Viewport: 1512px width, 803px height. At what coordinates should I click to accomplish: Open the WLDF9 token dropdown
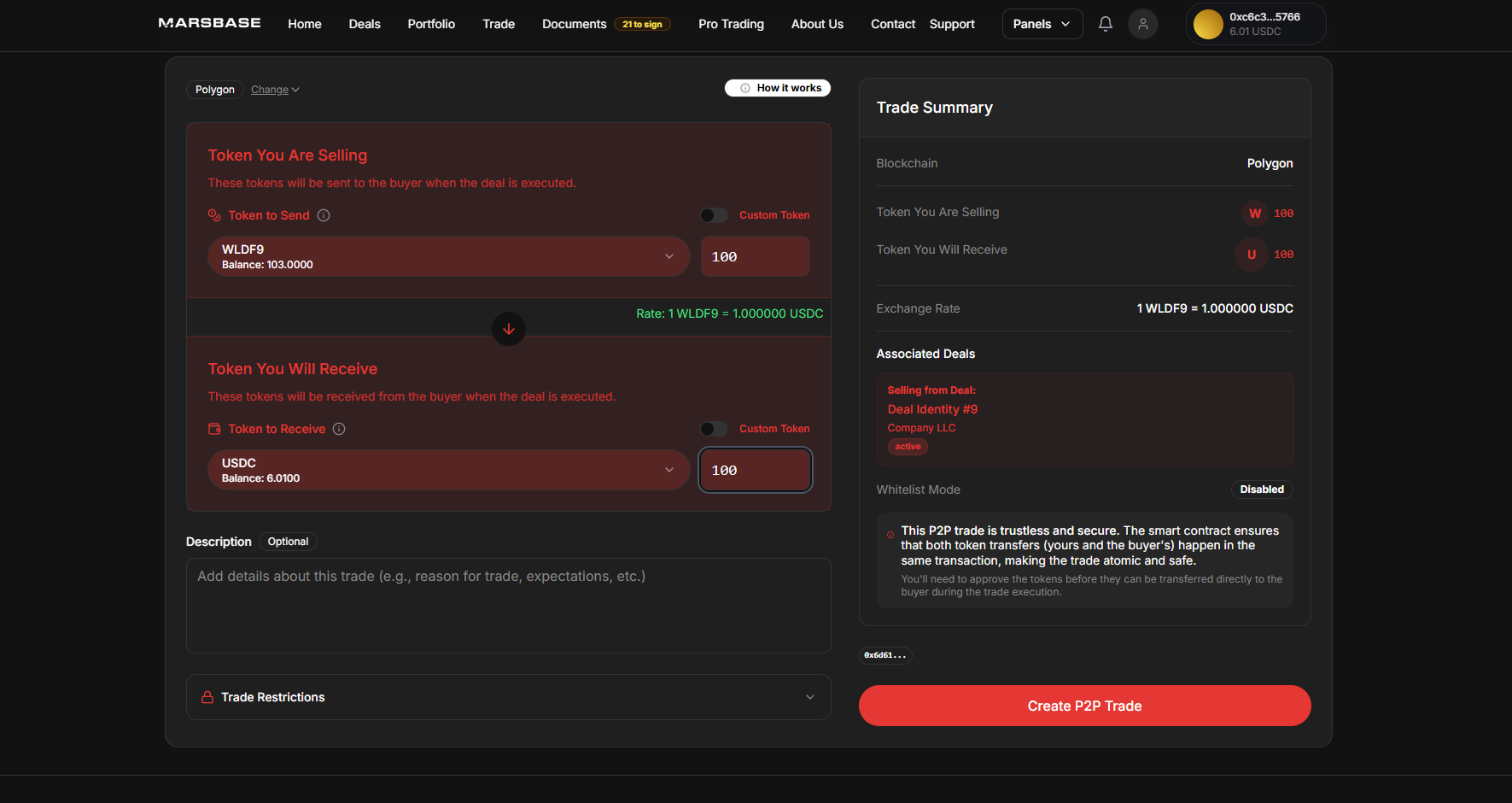coord(448,256)
